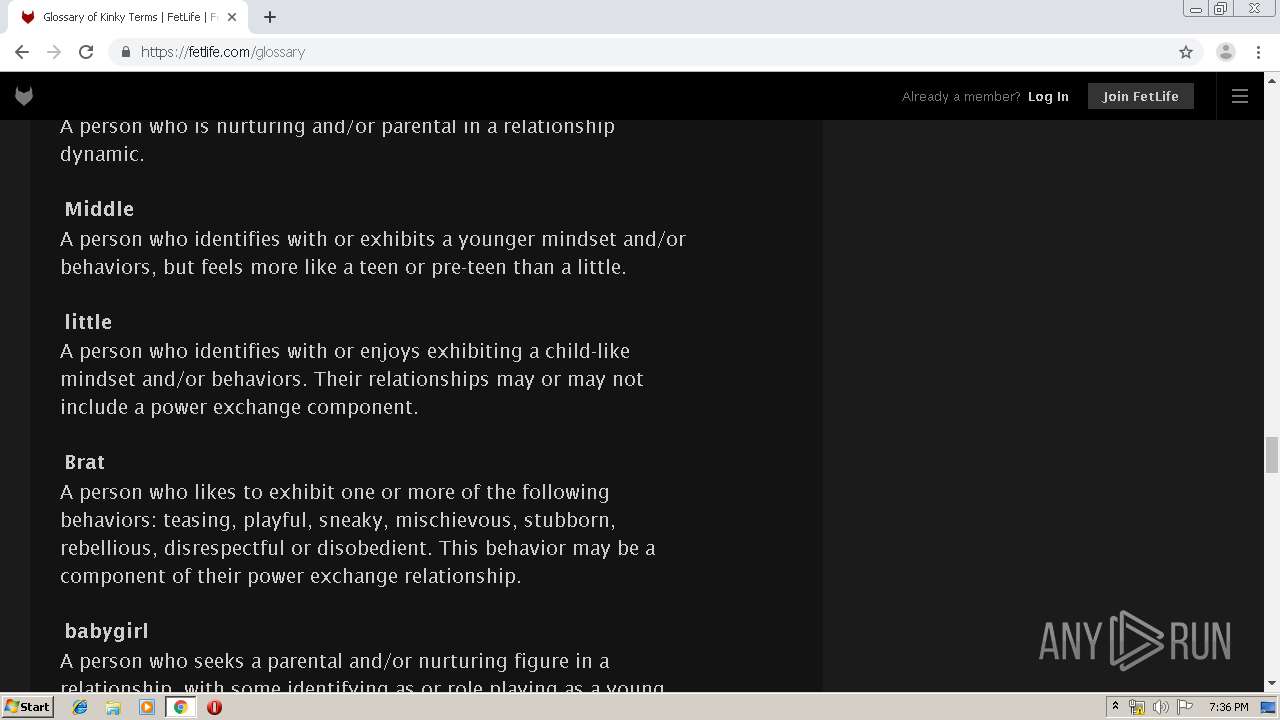Reload the page with the refresh icon
This screenshot has width=1280, height=720.
pos(86,52)
